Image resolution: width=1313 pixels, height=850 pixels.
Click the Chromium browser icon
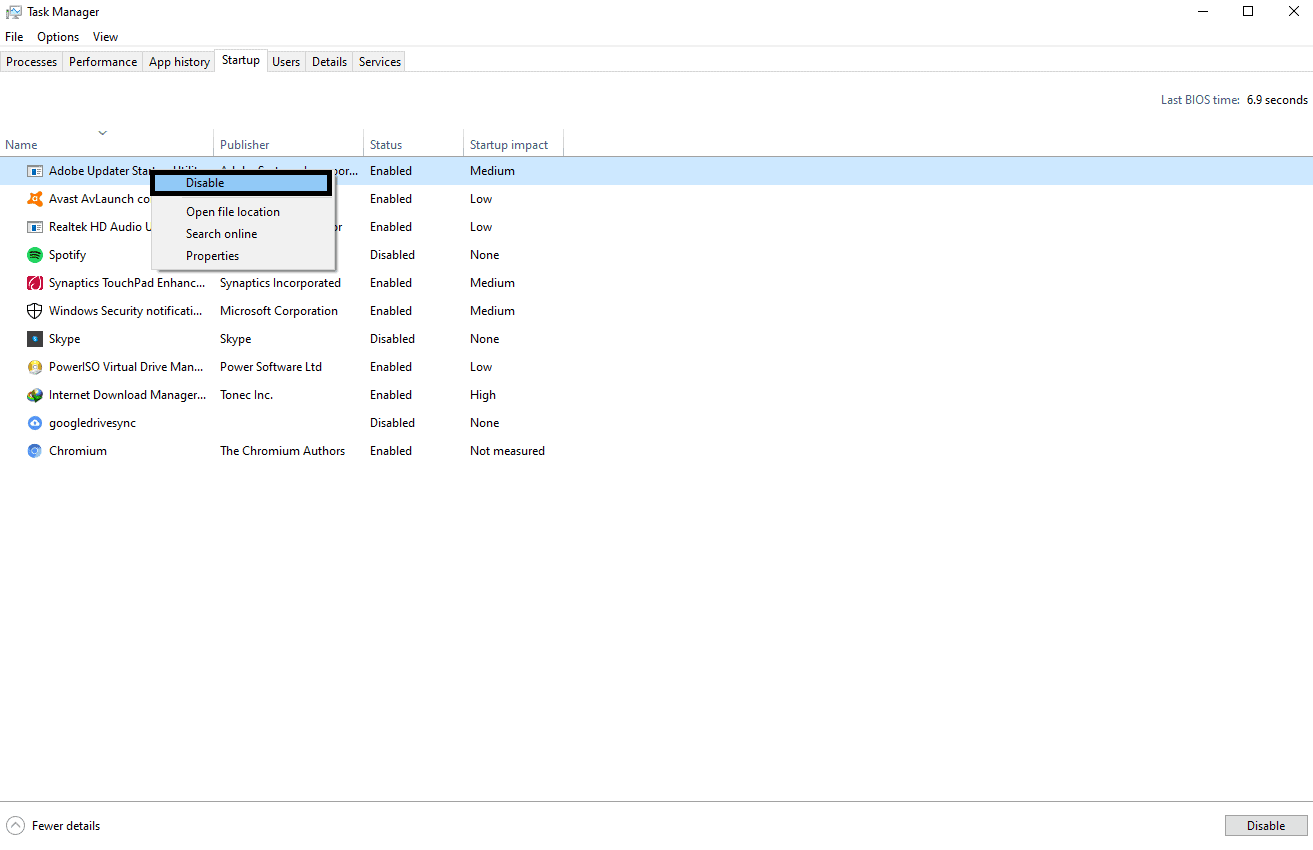coord(35,450)
